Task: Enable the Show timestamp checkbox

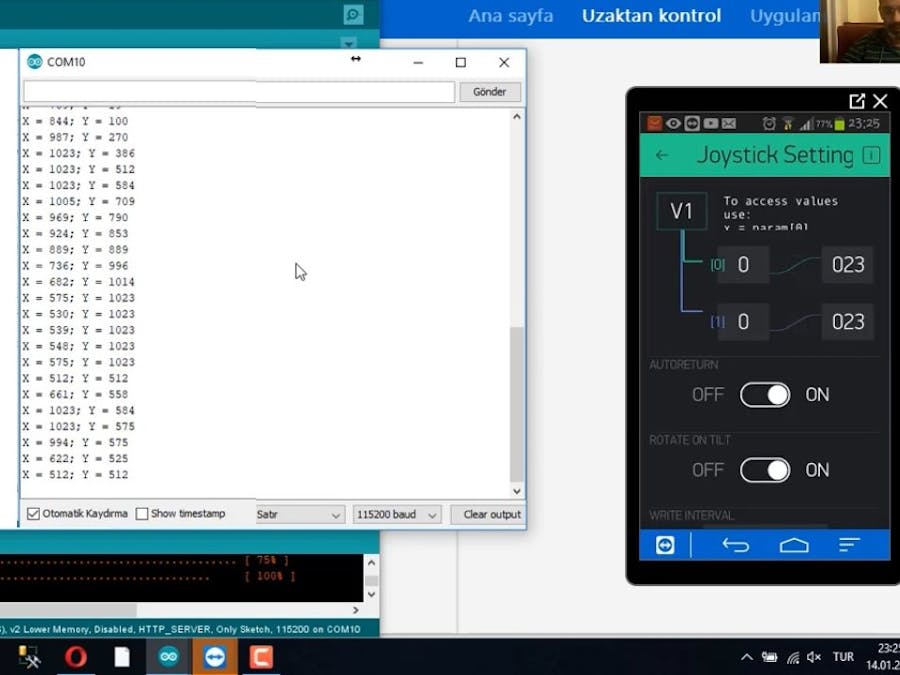Action: (142, 514)
